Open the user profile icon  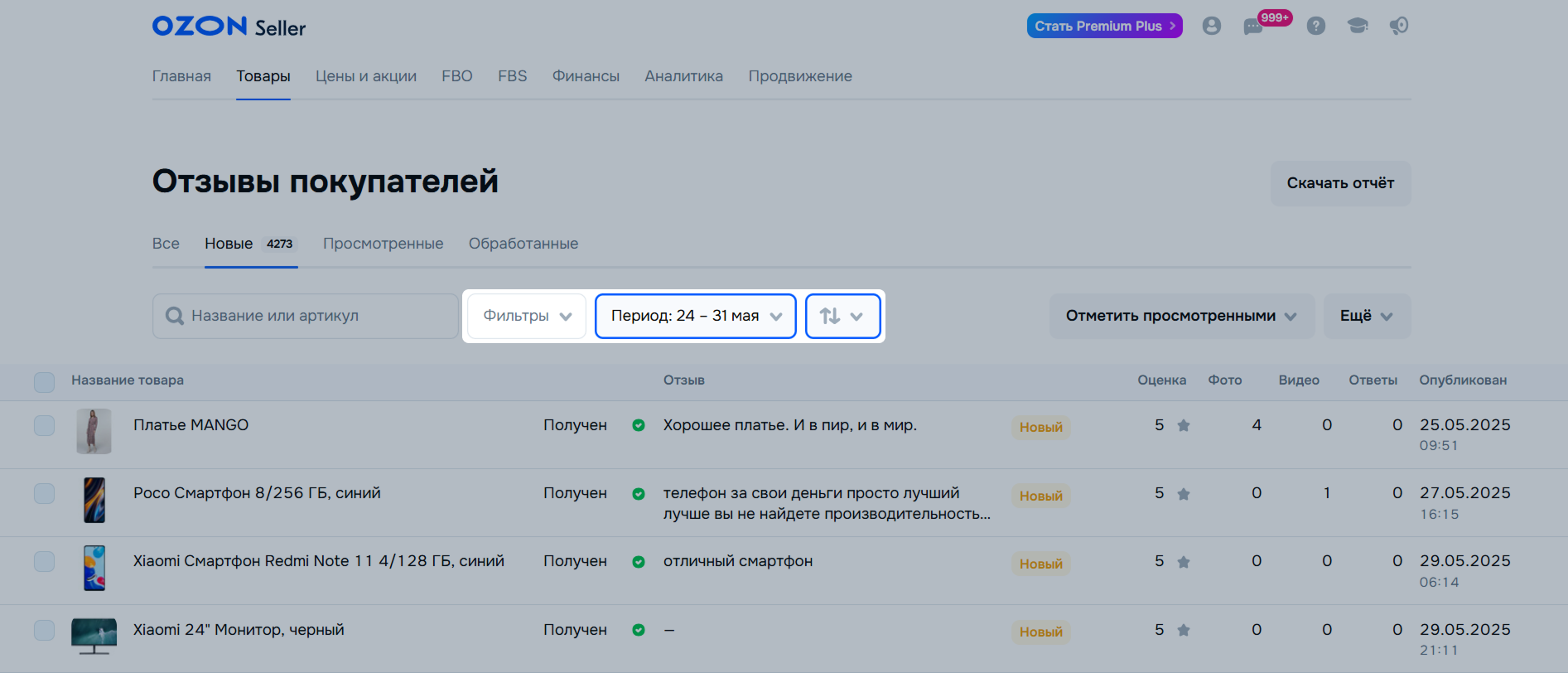point(1211,26)
